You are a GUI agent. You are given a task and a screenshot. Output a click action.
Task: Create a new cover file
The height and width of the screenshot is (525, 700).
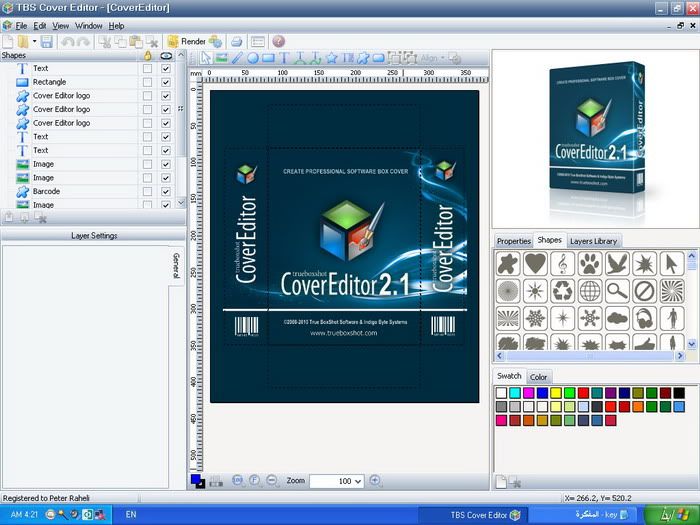[x=8, y=42]
